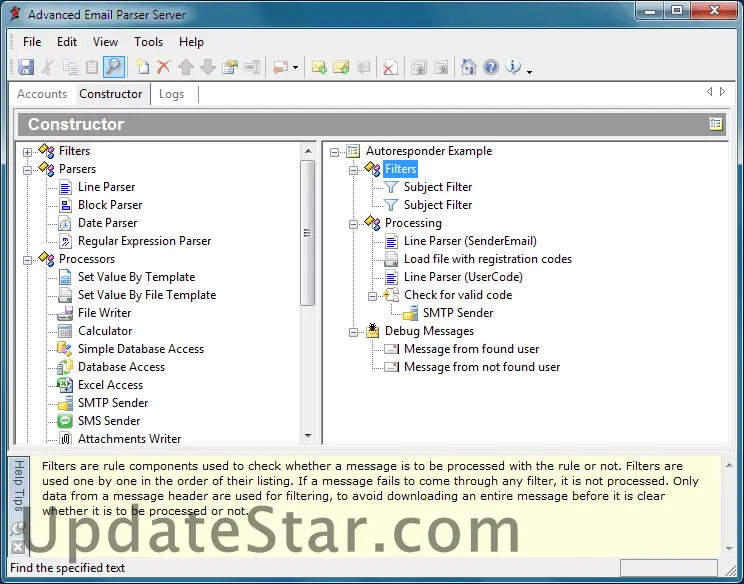The image size is (744, 584).
Task: Click the Simple Database Access icon
Action: tap(64, 349)
